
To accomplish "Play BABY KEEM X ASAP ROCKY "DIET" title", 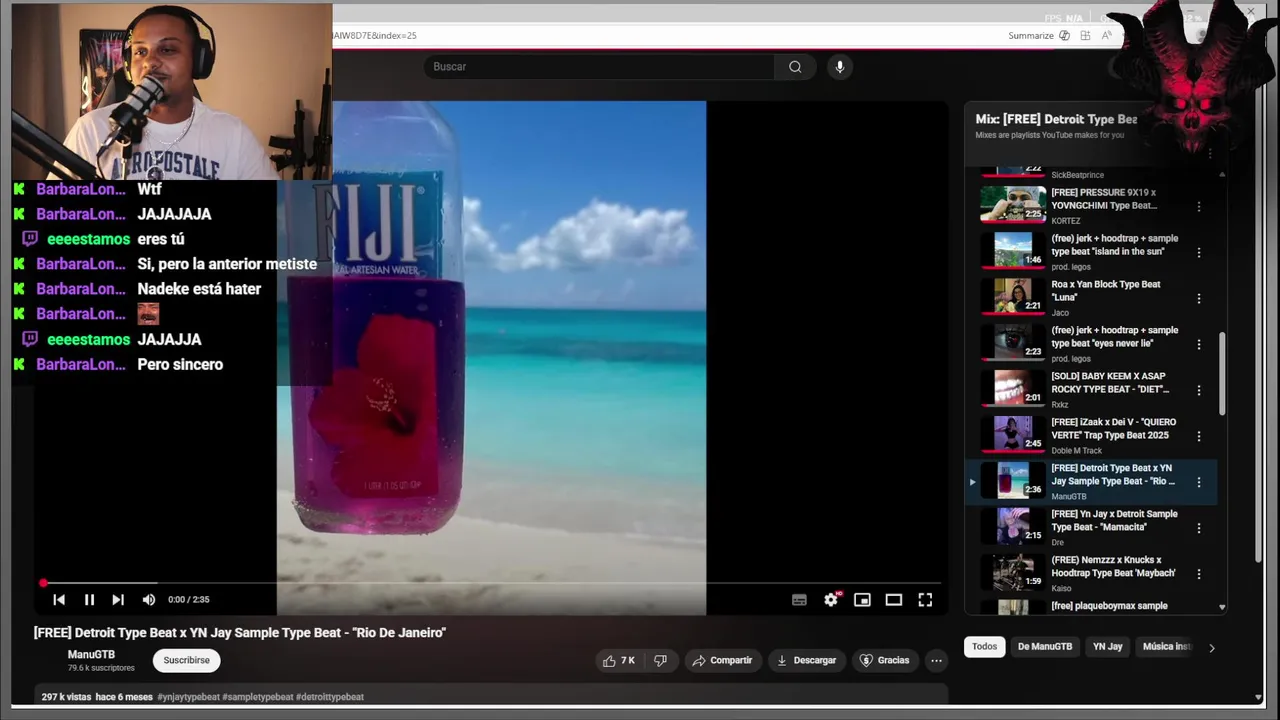I will 1110,383.
